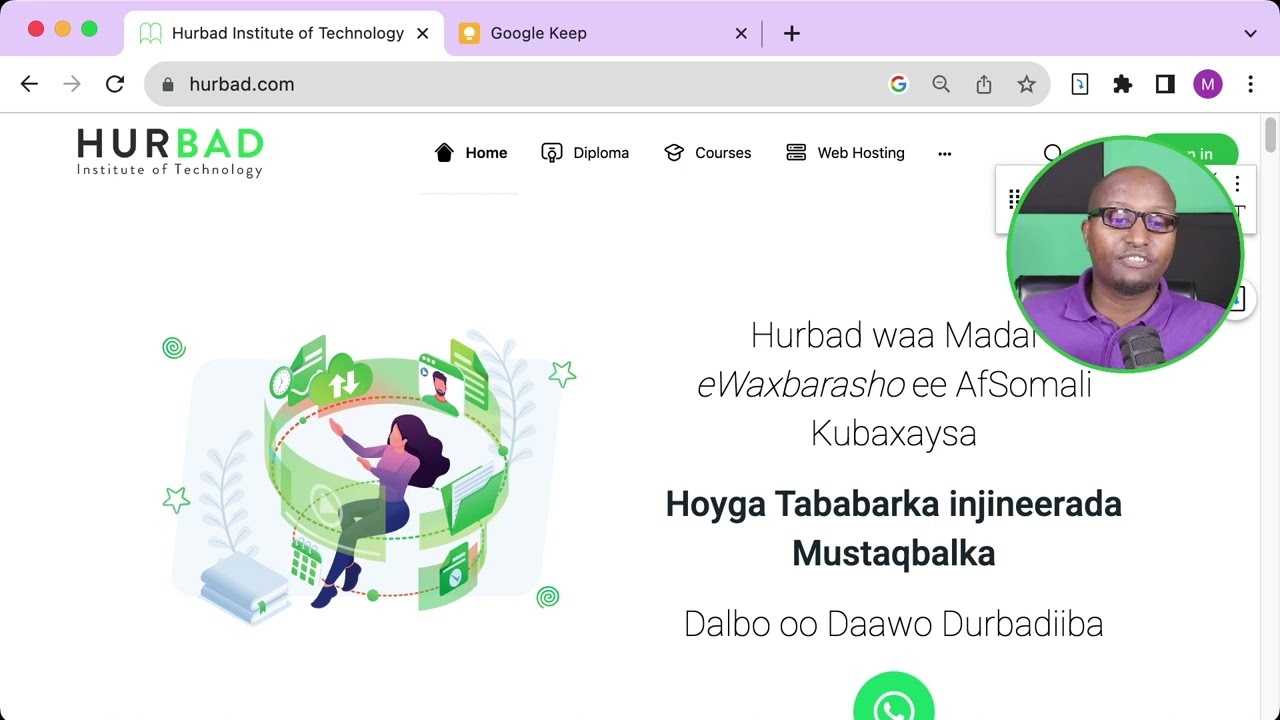Open the Web Hosting menu item
The height and width of the screenshot is (720, 1280).
(845, 153)
